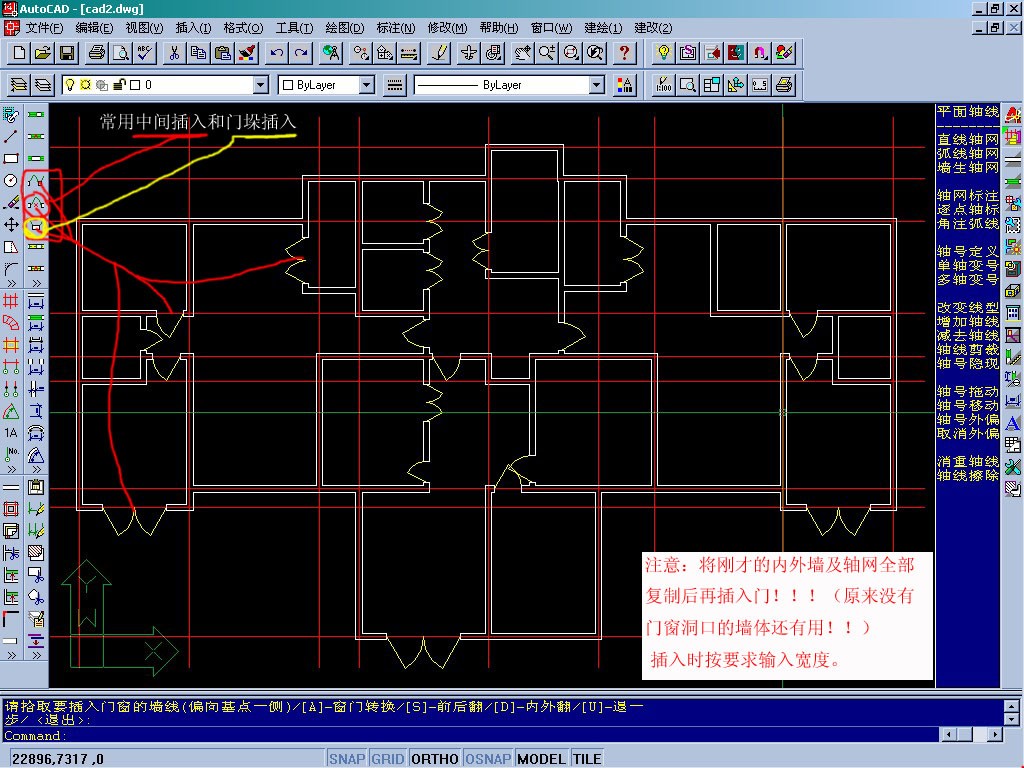Click 轴号移动 in the side panel
This screenshot has height=768, width=1024.
tap(968, 406)
